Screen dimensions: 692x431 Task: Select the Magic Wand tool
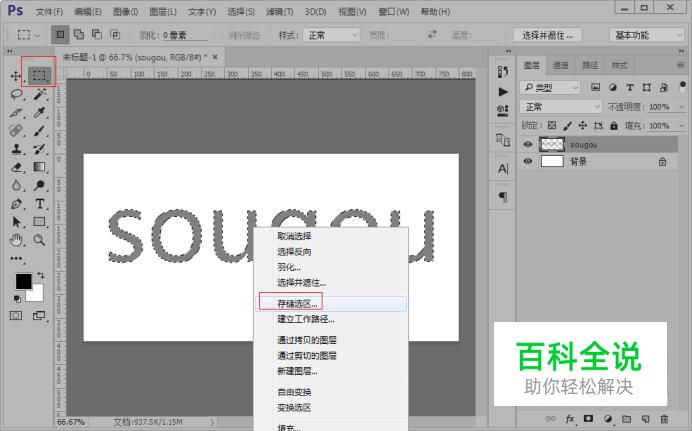40,94
